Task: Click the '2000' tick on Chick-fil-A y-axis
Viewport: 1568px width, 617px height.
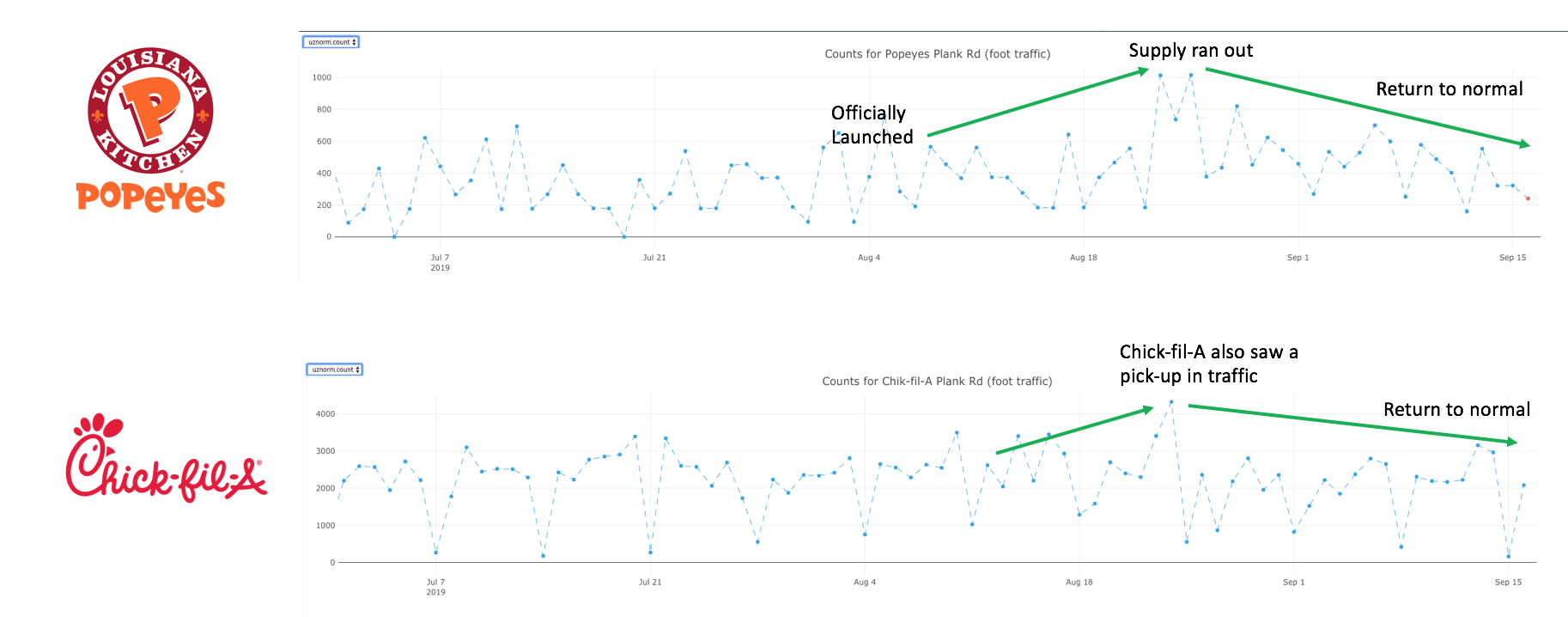Action: pos(325,488)
